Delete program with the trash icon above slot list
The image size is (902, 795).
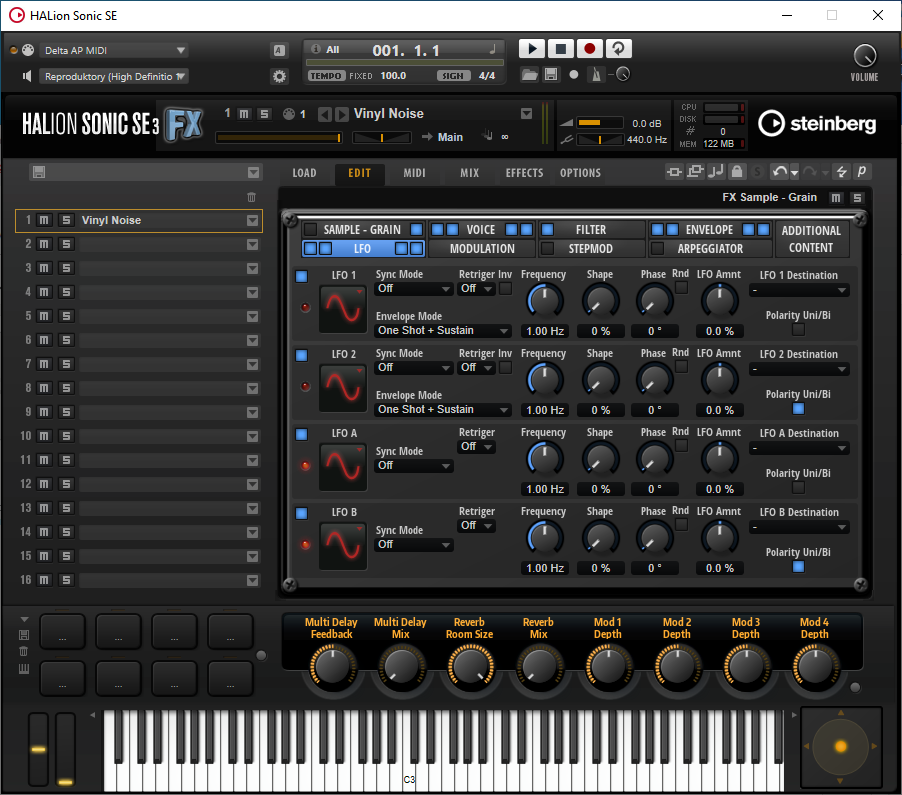251,197
